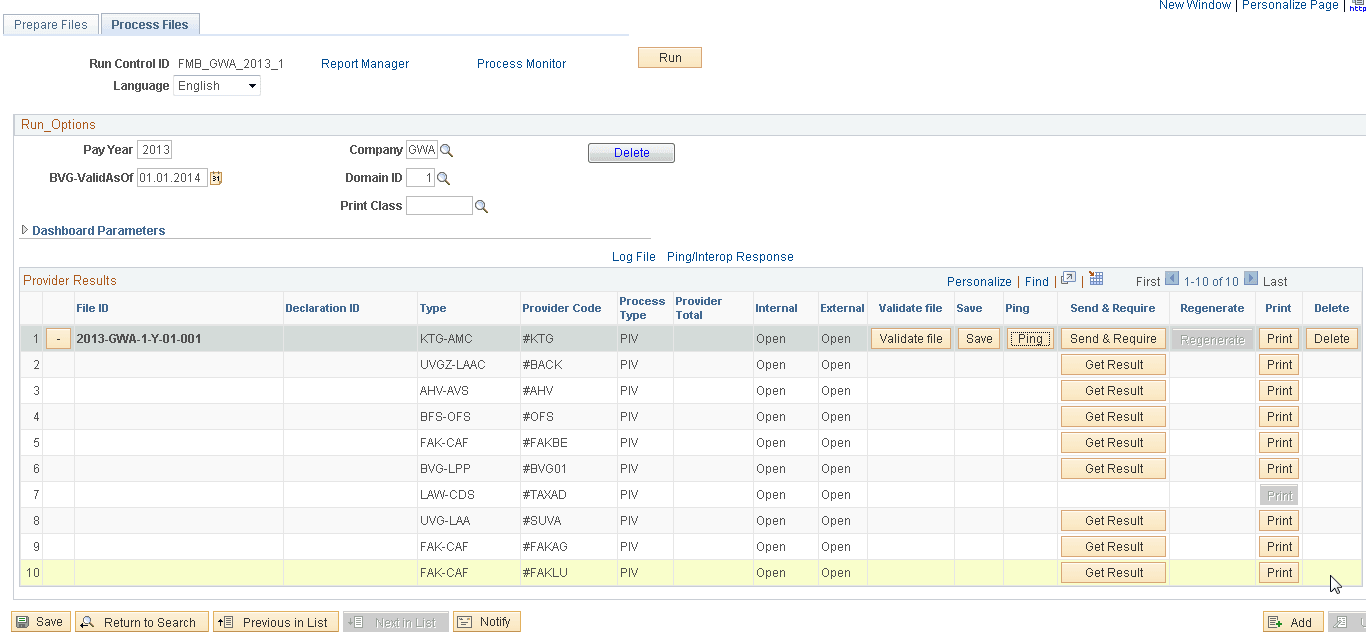Click the Print Class input field

(439, 206)
